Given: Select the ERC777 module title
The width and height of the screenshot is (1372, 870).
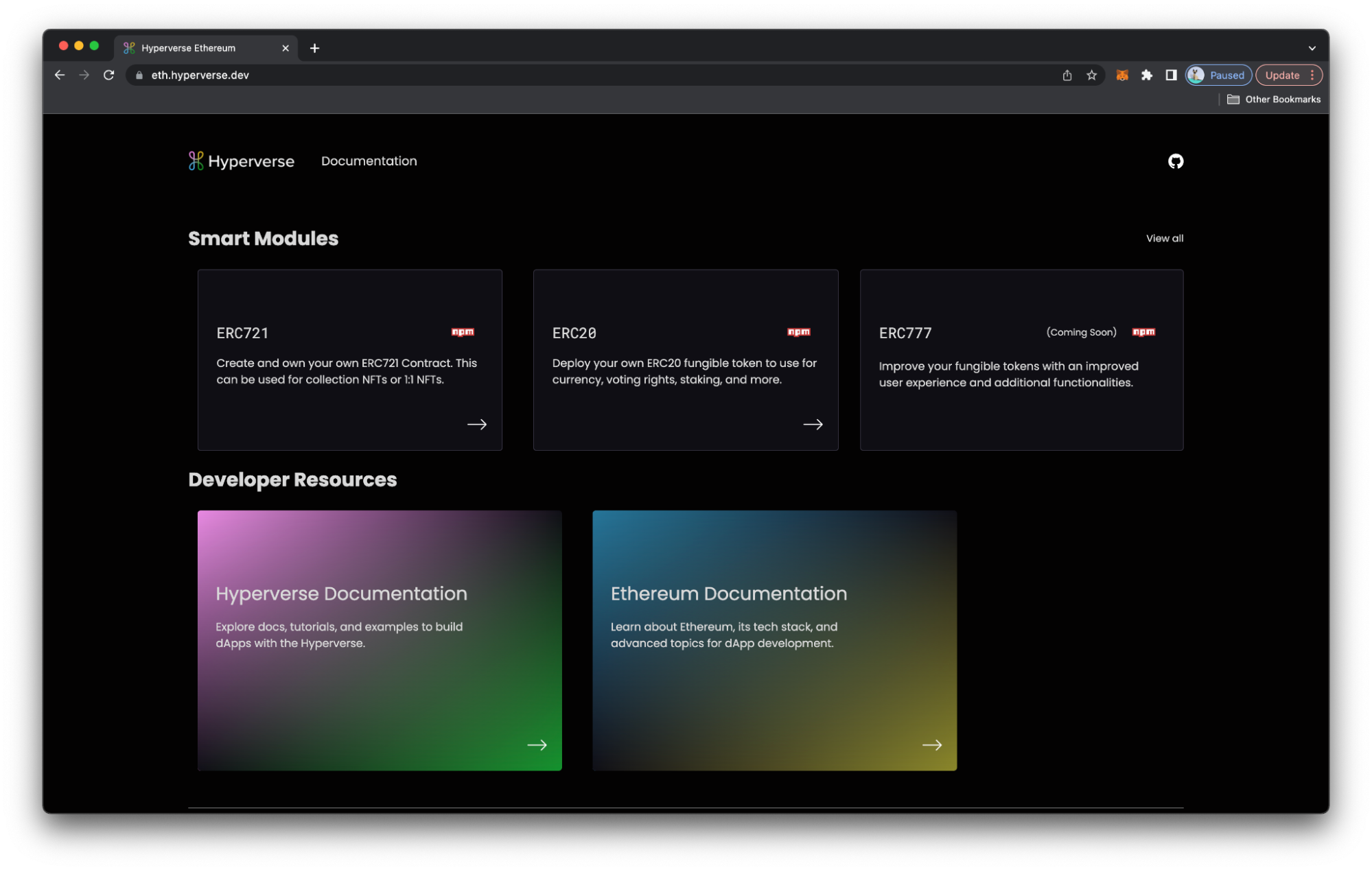Looking at the screenshot, I should click(905, 333).
